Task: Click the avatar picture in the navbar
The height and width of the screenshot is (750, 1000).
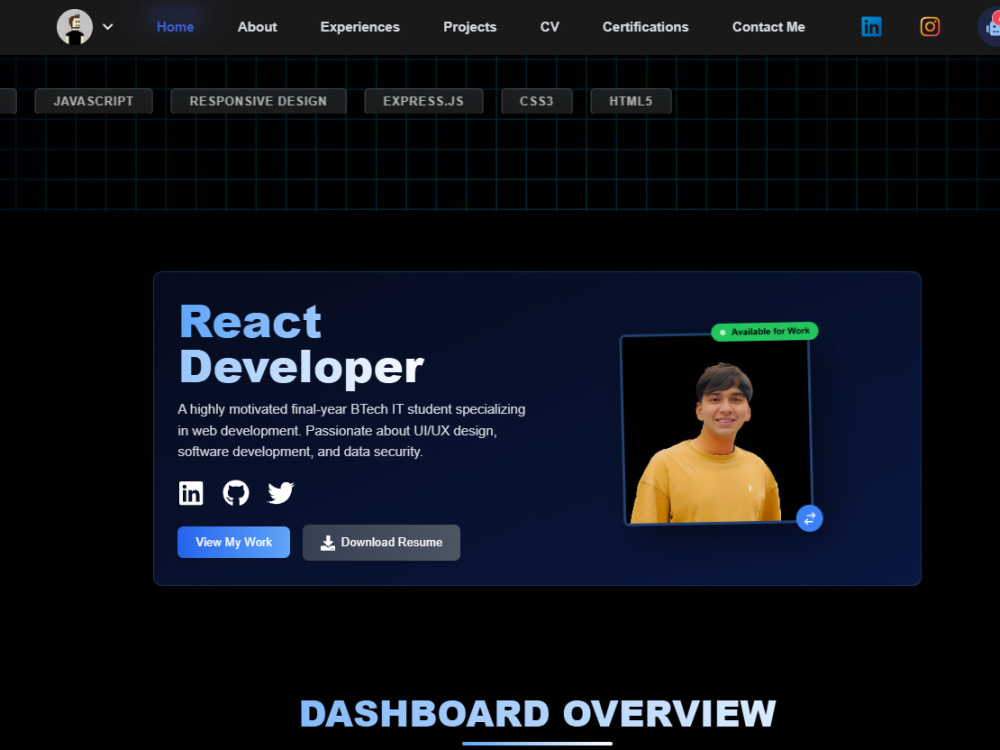Action: (x=75, y=27)
